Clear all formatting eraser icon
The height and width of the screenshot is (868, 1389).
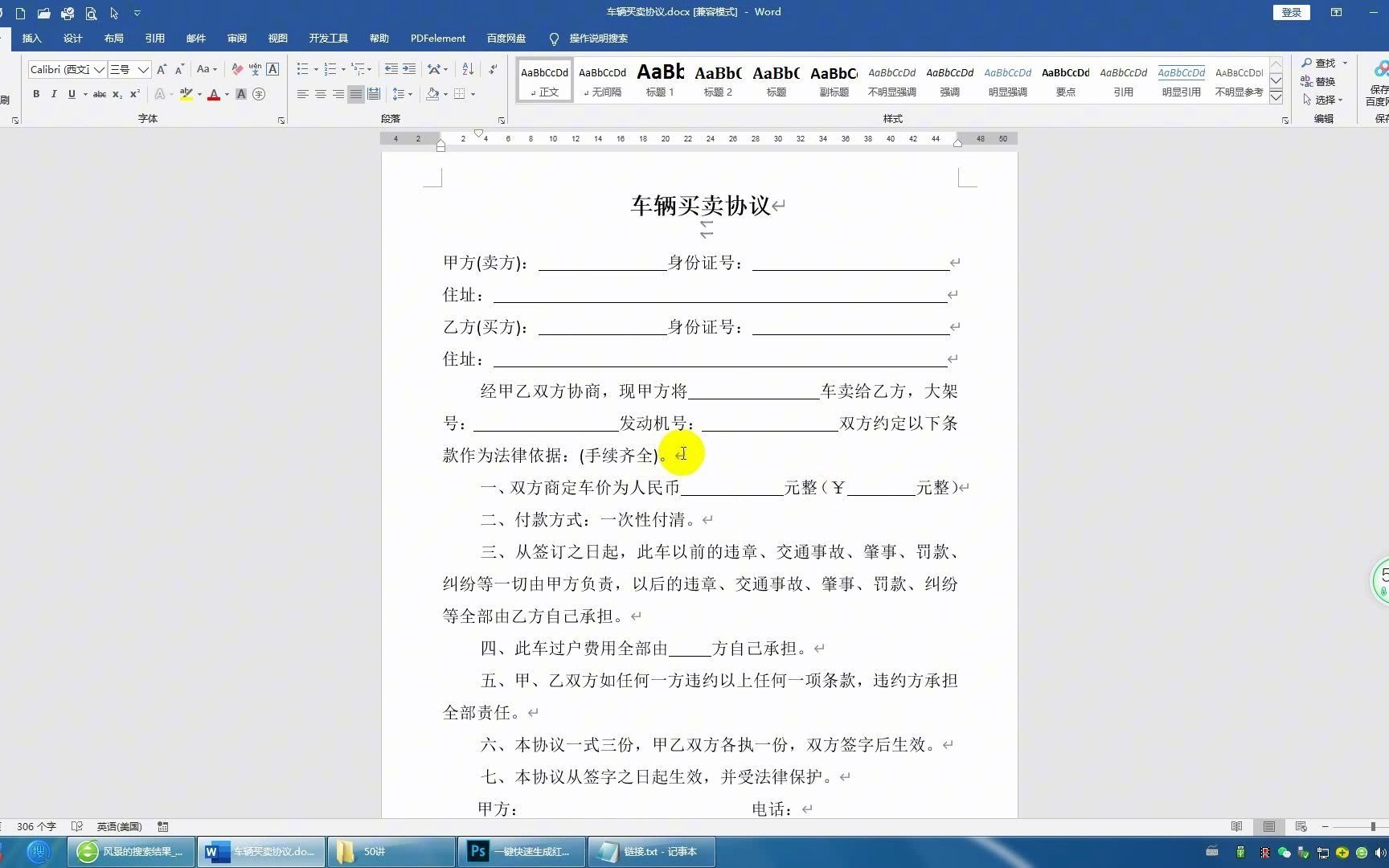pyautogui.click(x=237, y=69)
